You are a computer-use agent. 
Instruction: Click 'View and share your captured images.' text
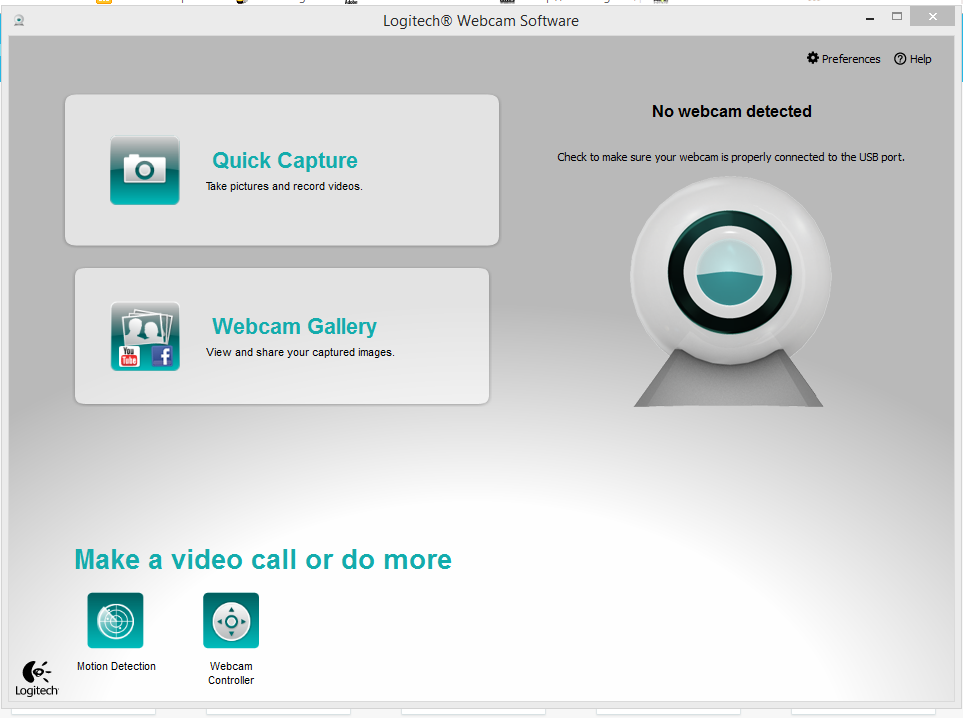[x=300, y=352]
